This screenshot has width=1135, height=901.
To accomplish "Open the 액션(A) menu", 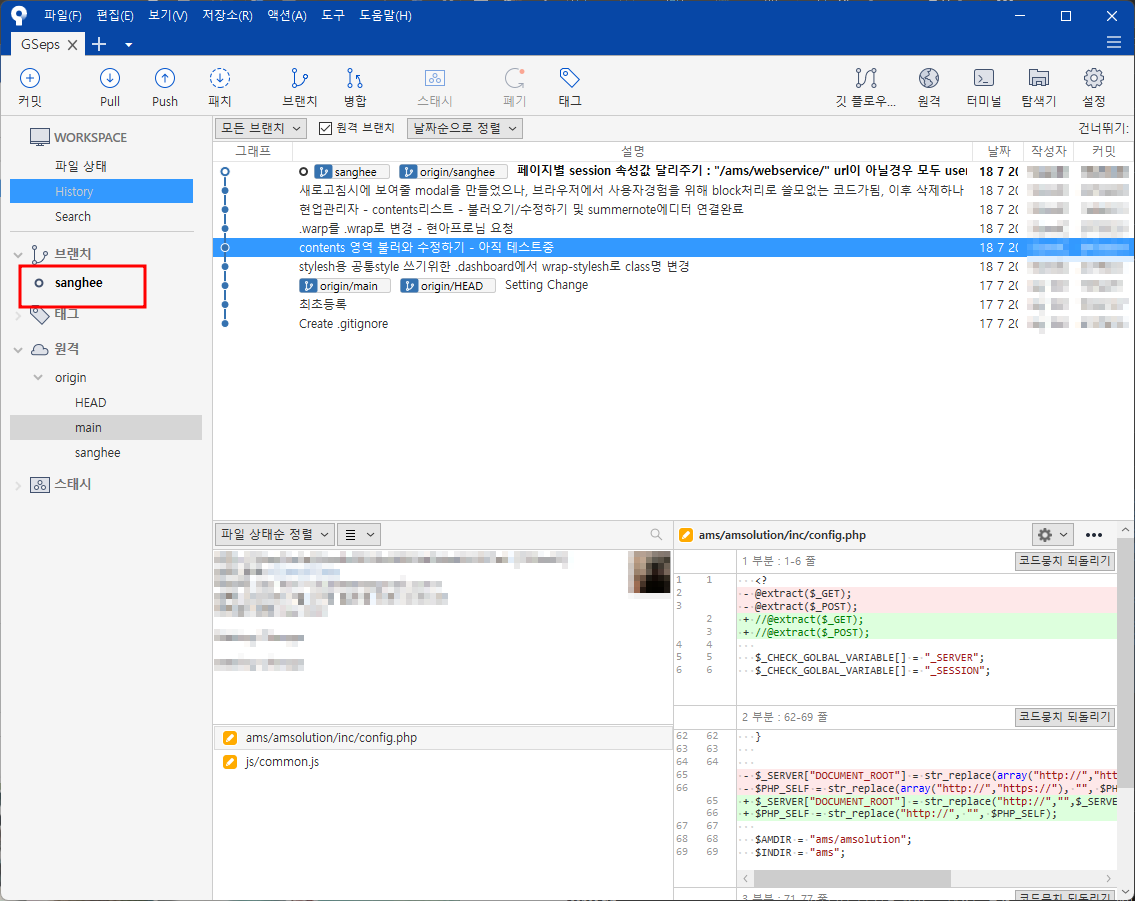I will pos(287,15).
